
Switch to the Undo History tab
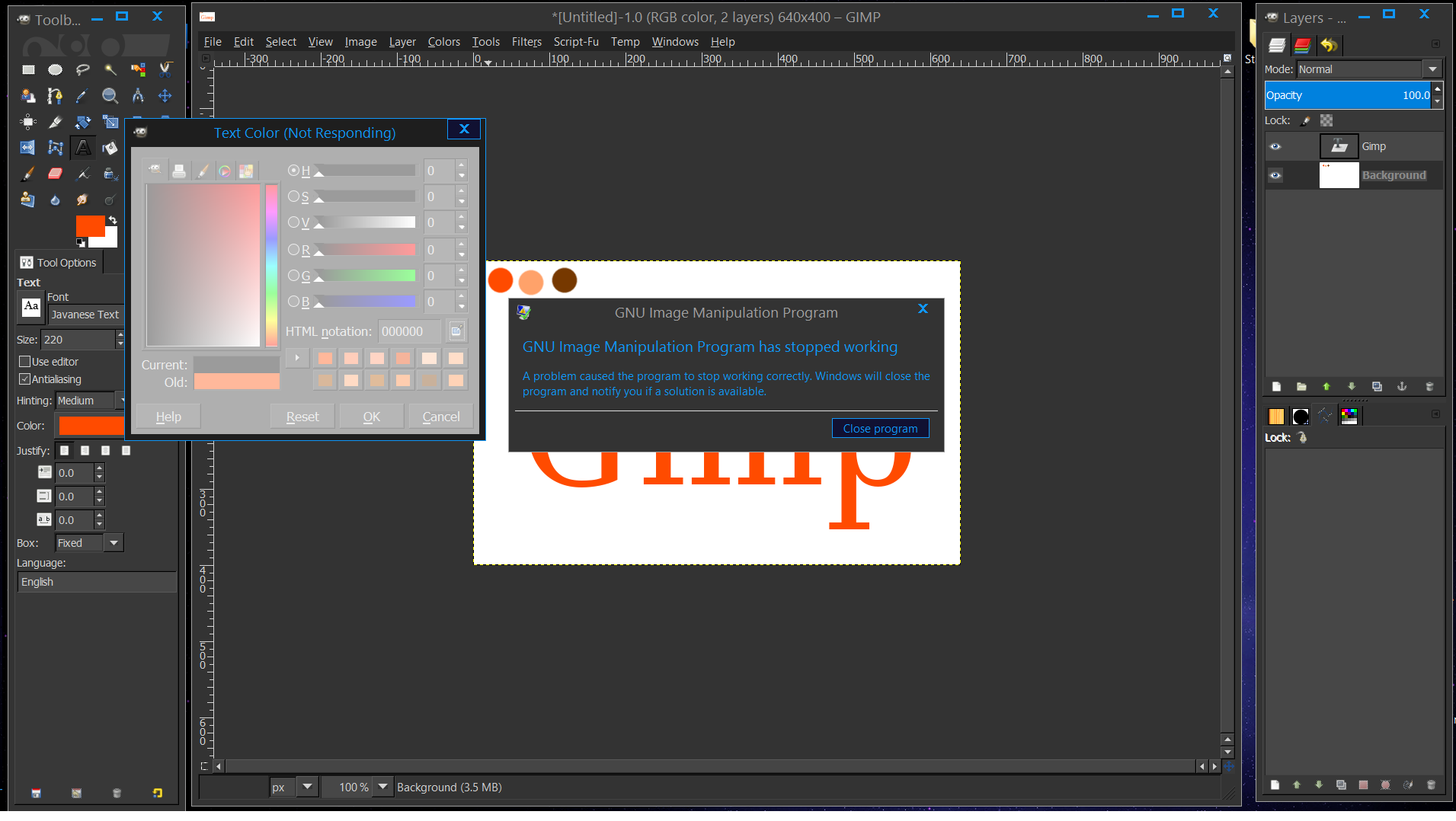click(1329, 46)
